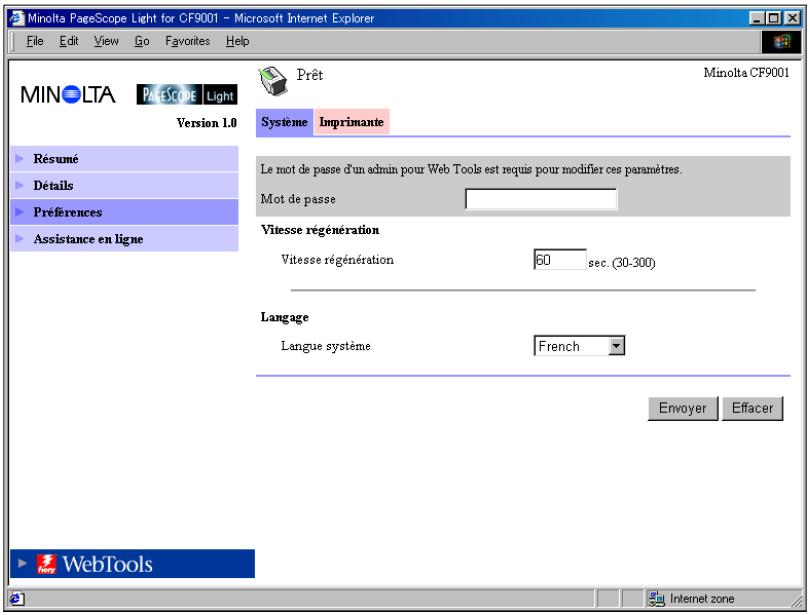Click the Effacer button
Image resolution: width=810 pixels, height=615 pixels.
(x=753, y=408)
